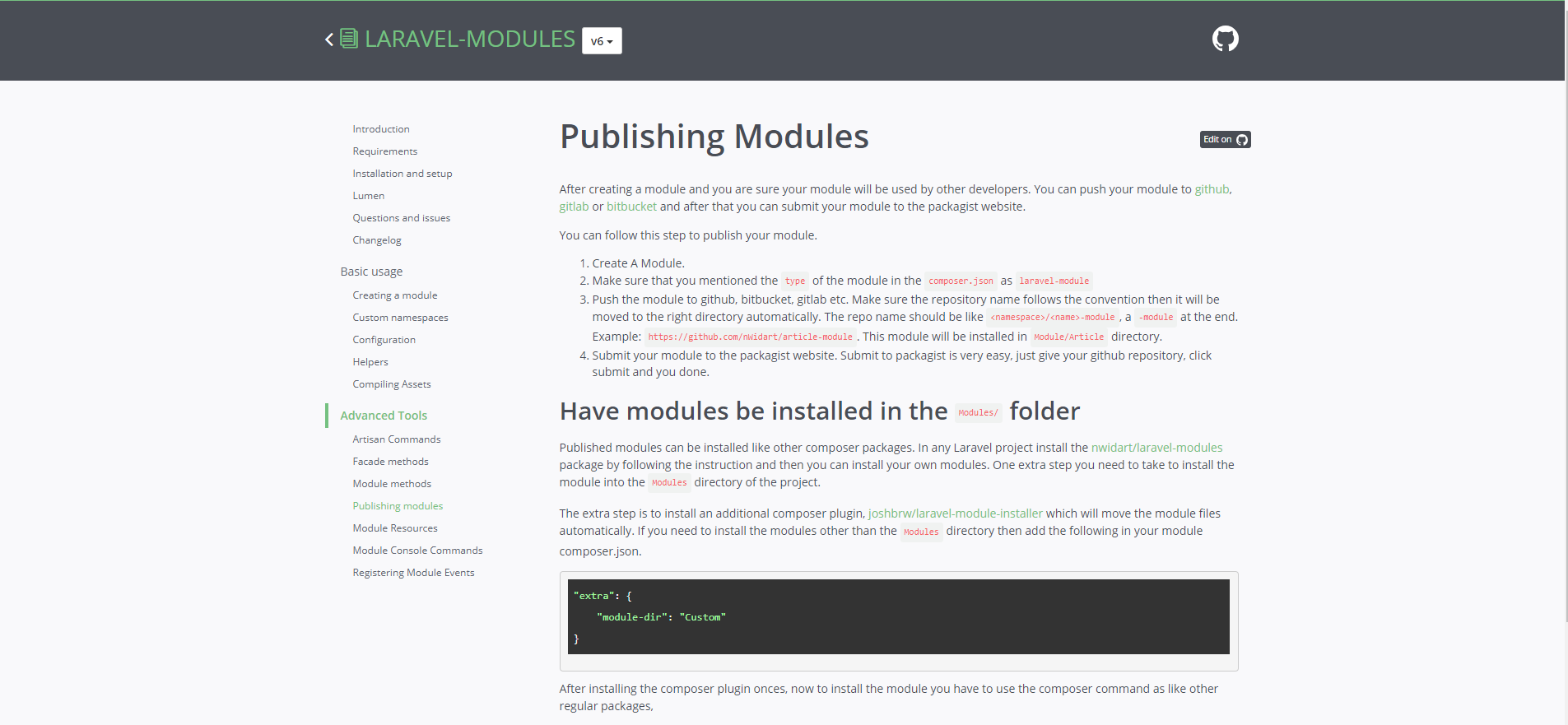Click the Modules/ code in the heading

pyautogui.click(x=978, y=413)
